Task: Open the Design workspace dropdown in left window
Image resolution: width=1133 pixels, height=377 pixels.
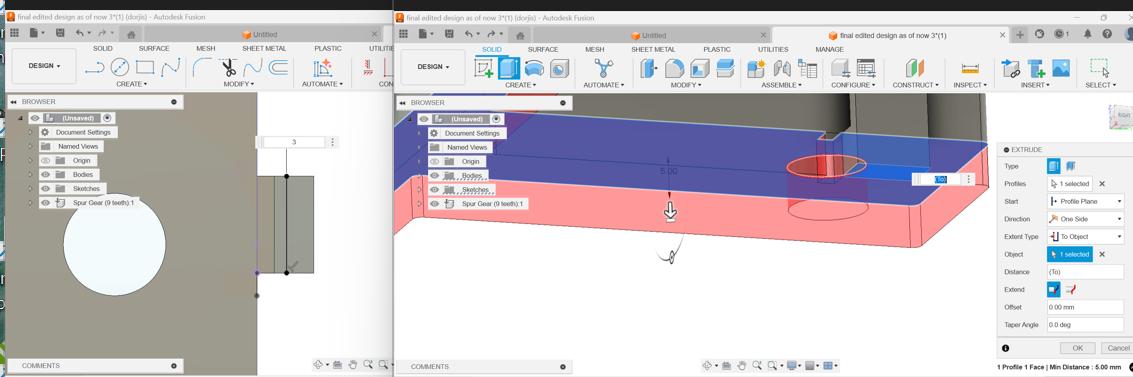Action: (x=44, y=66)
